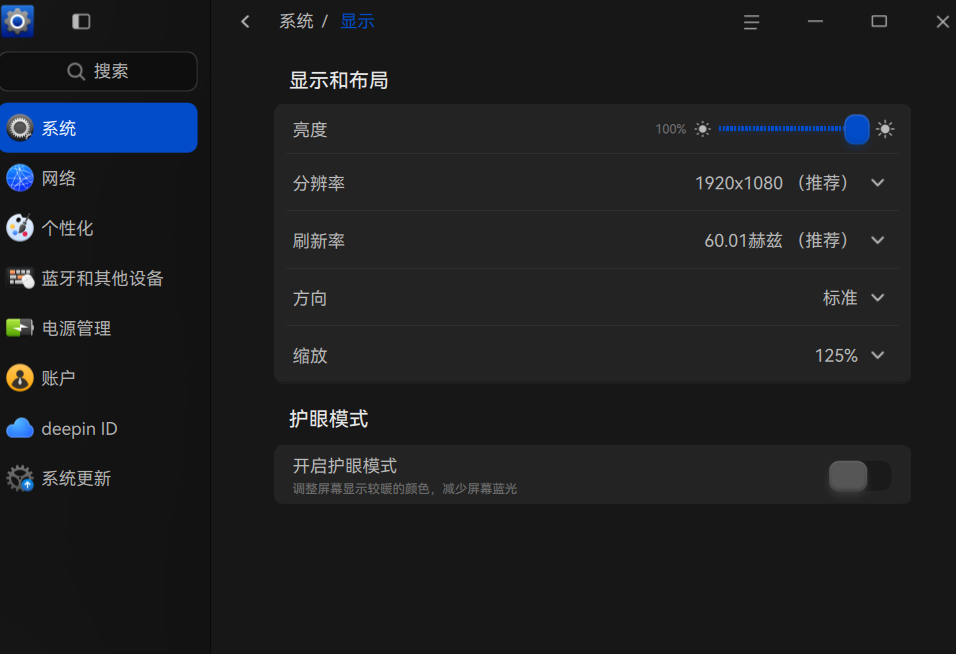
Task: Click the 亮度 row label
Action: coord(310,130)
